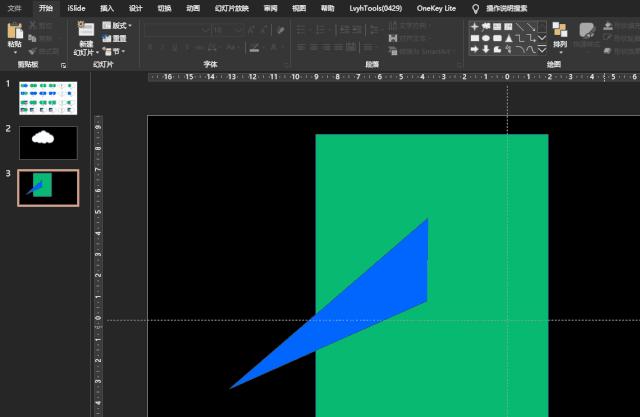Open the iSlide ribbon tab
The image size is (640, 417).
click(75, 7)
